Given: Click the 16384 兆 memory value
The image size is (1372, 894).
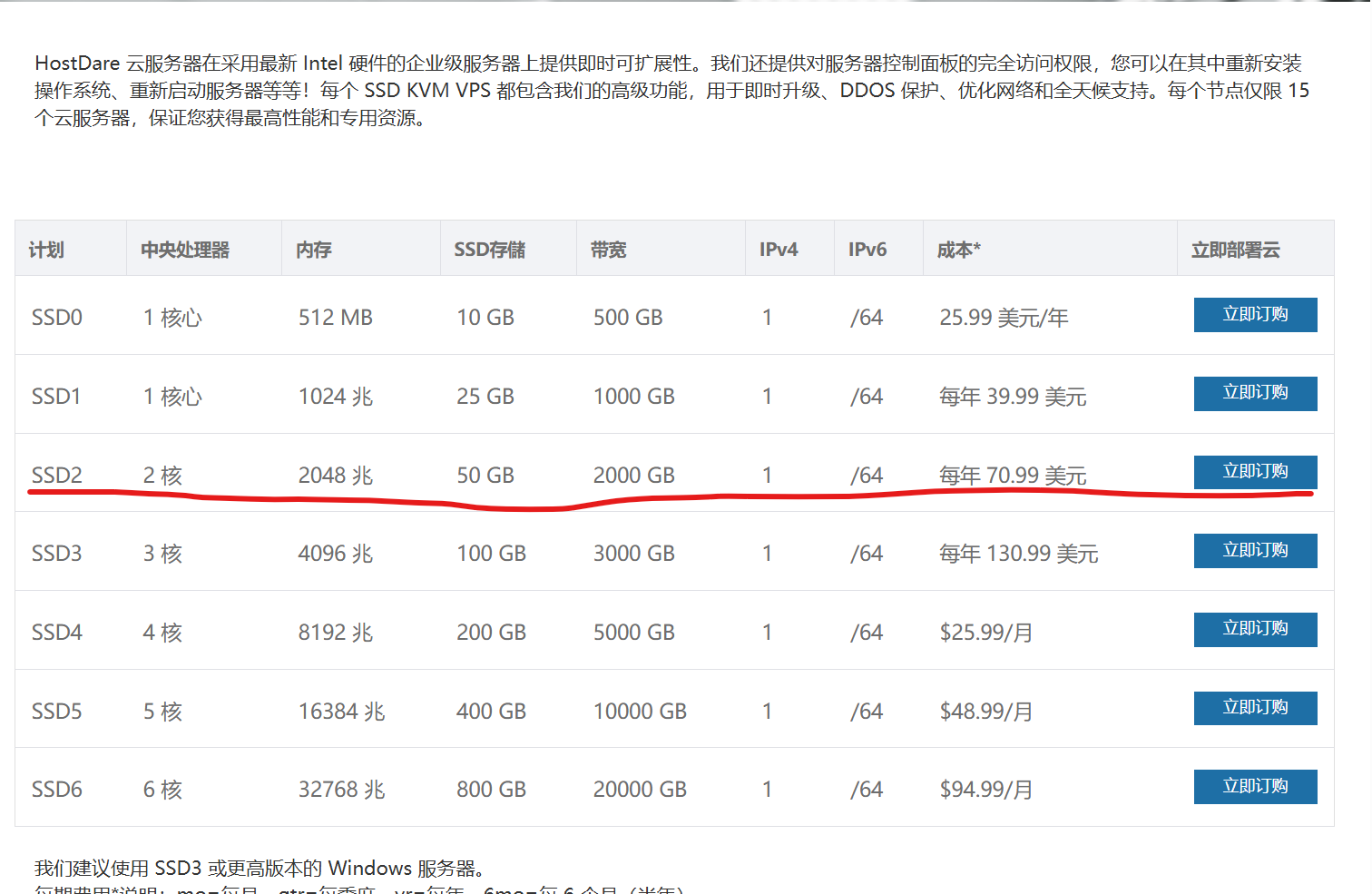Looking at the screenshot, I should coord(342,712).
